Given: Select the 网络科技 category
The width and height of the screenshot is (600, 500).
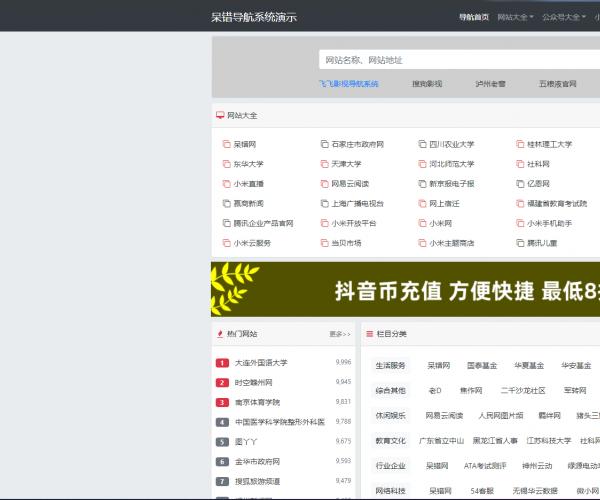Looking at the screenshot, I should click(x=390, y=491).
